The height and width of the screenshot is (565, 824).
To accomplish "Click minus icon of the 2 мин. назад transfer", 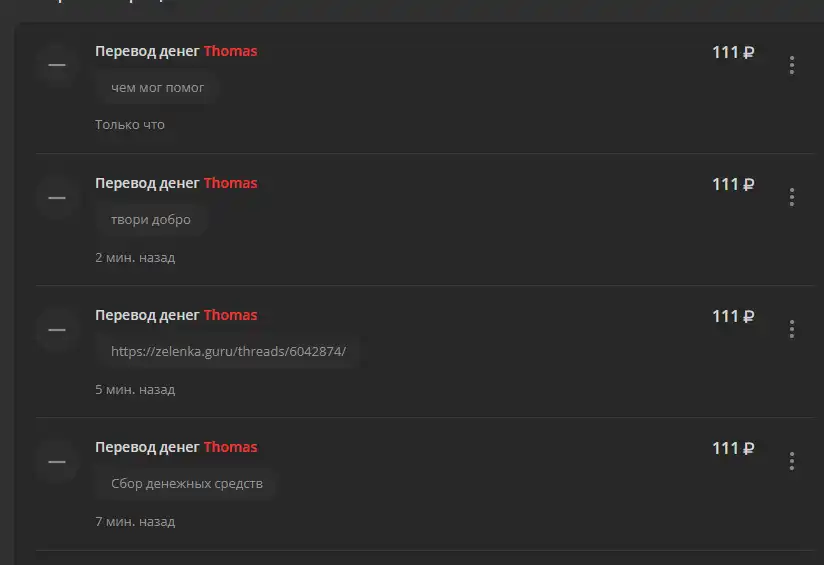I will (57, 198).
